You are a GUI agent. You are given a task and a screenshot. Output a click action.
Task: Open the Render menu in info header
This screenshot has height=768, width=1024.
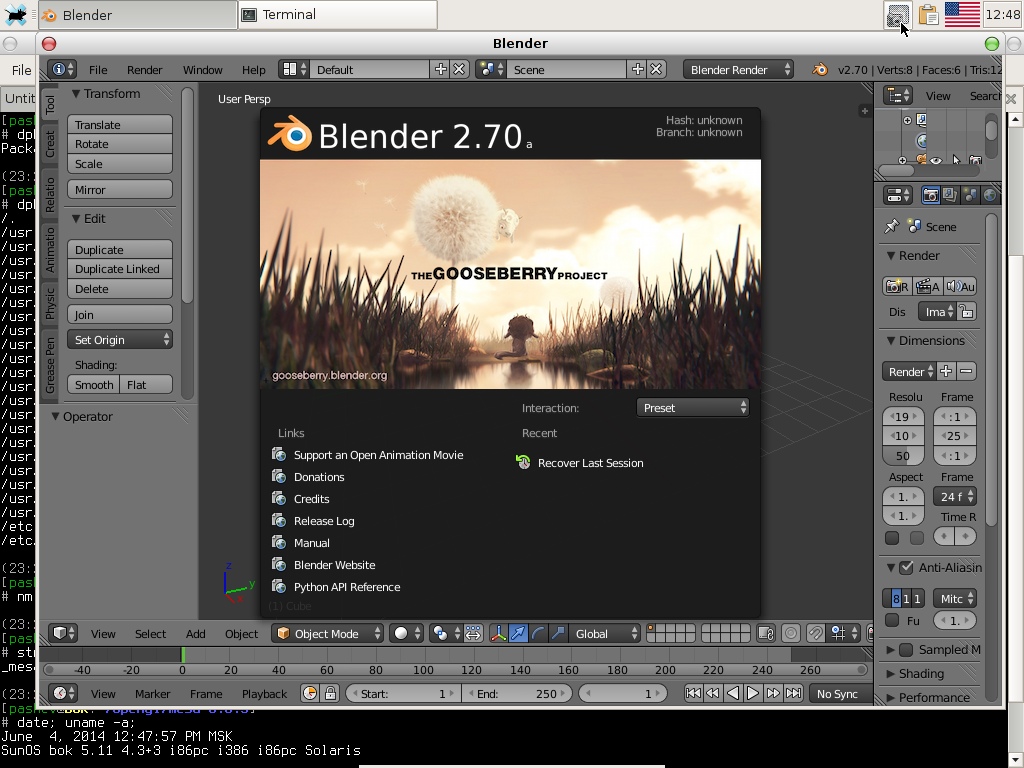144,70
